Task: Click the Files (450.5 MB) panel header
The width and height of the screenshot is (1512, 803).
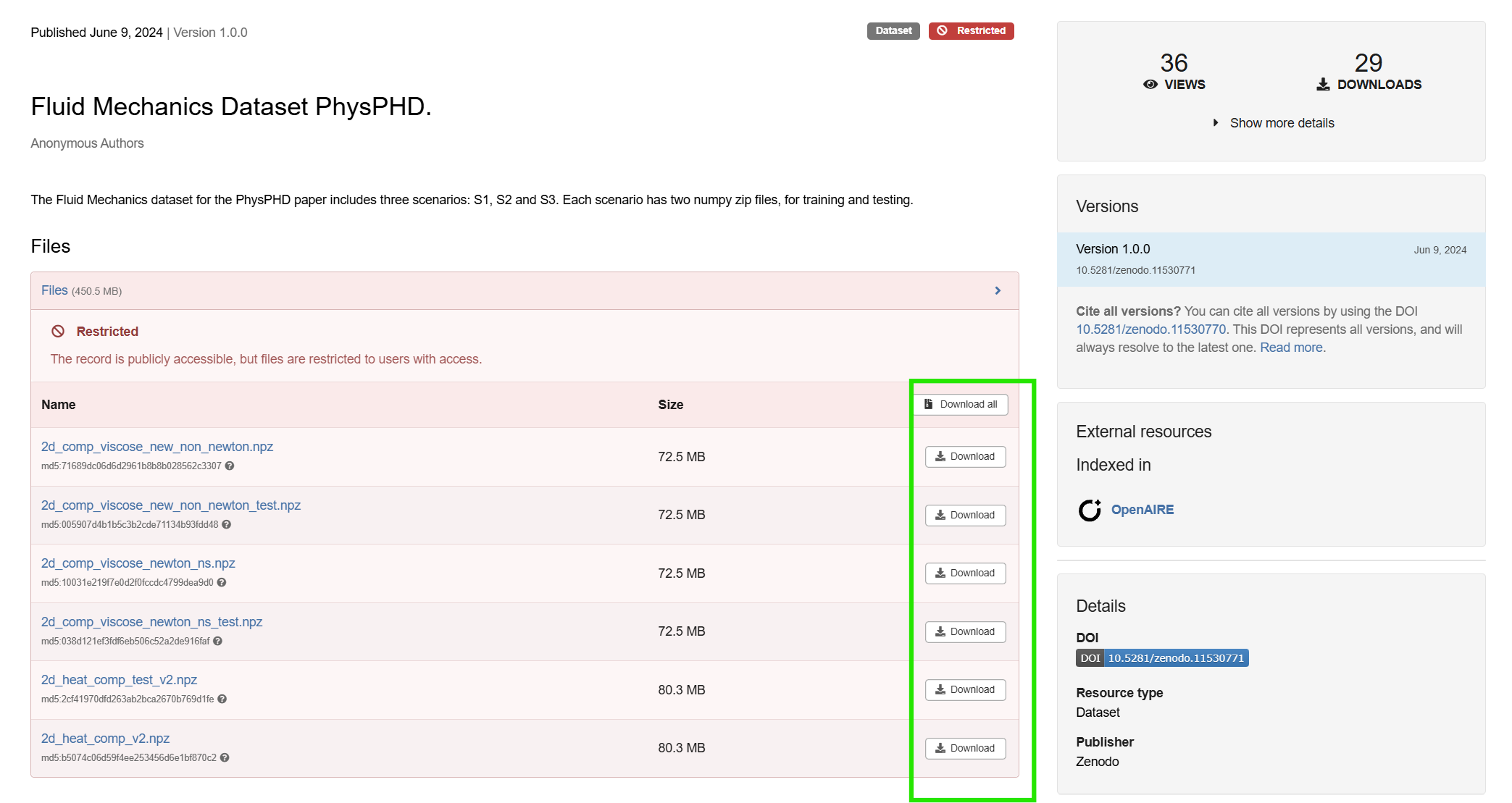Action: click(81, 291)
